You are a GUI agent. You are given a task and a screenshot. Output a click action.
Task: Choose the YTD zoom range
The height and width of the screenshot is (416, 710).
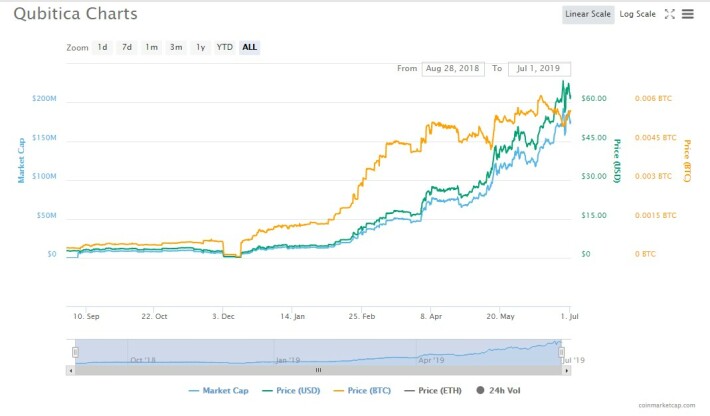click(x=225, y=47)
